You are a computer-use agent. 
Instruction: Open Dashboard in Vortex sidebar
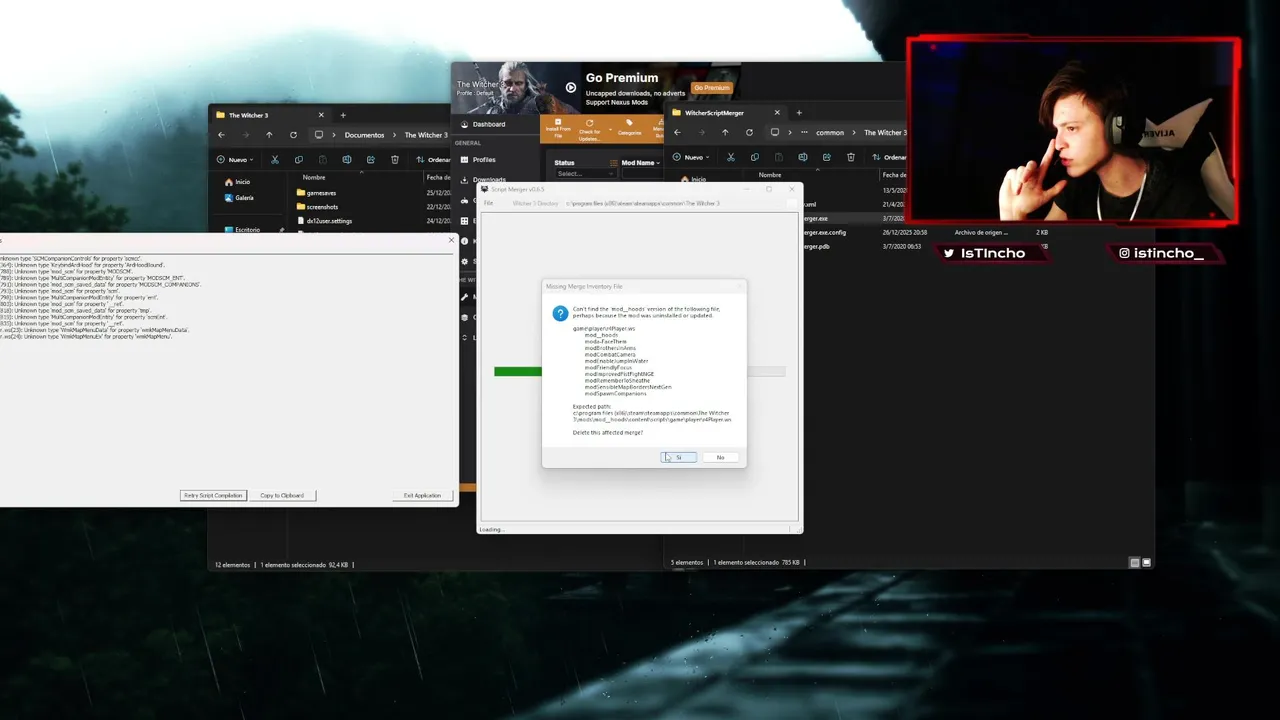(x=483, y=124)
